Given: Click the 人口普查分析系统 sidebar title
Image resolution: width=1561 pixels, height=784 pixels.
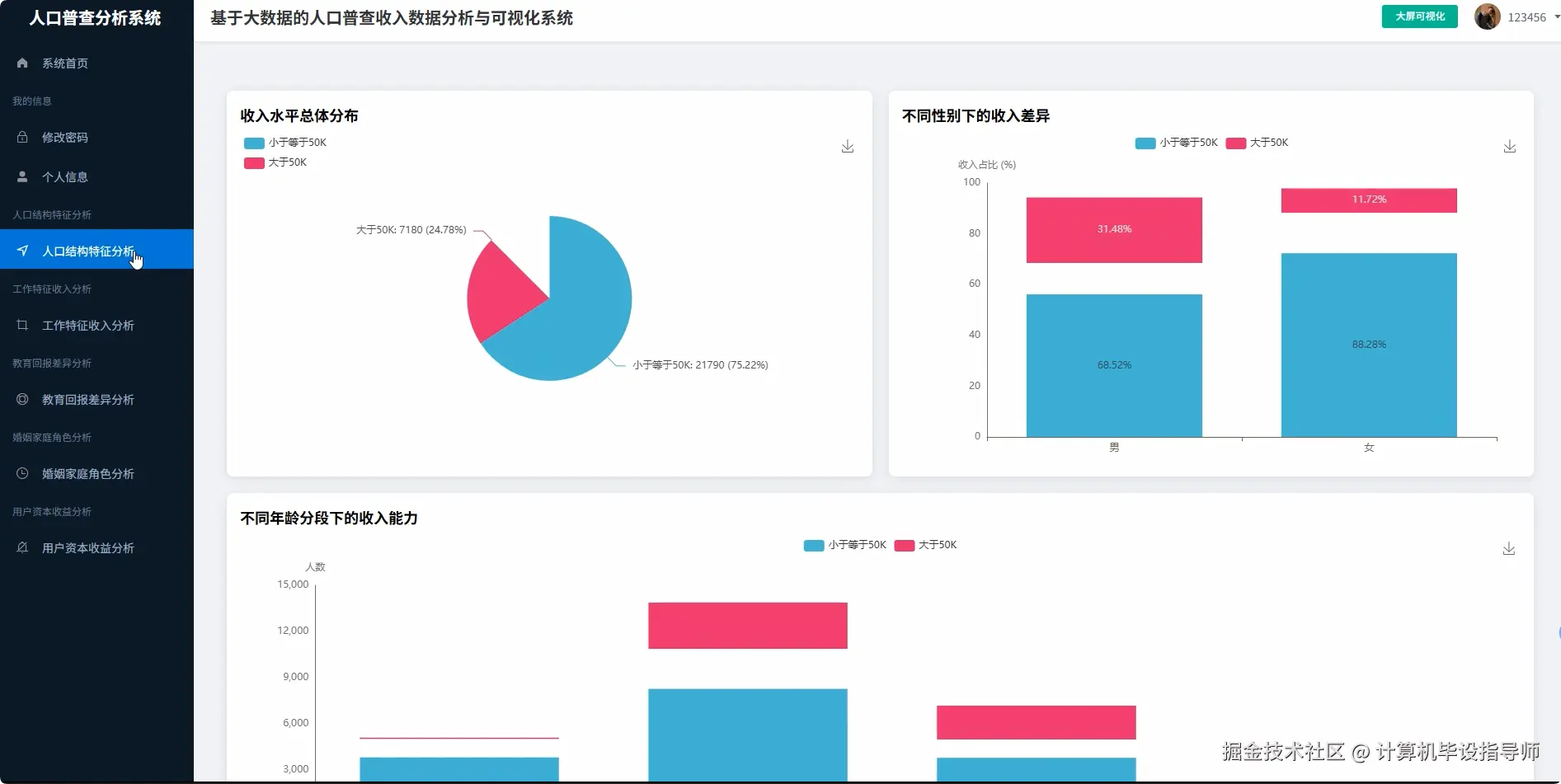Looking at the screenshot, I should click(x=96, y=18).
